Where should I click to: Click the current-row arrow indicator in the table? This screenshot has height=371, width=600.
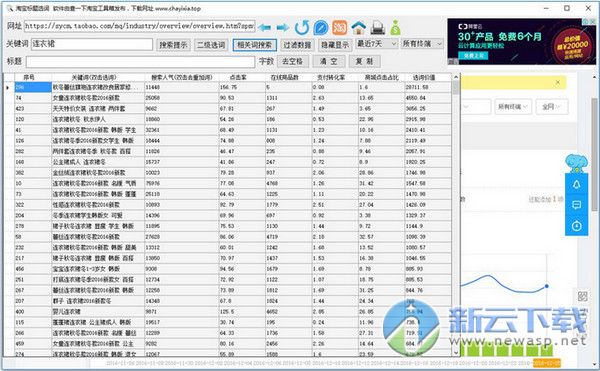pos(8,88)
